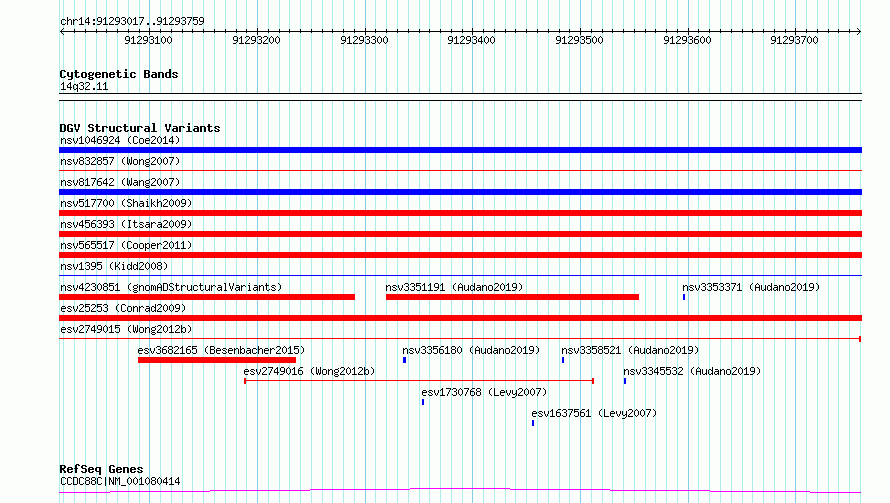Click ruler position 91293300
The height and width of the screenshot is (503, 890).
click(364, 40)
